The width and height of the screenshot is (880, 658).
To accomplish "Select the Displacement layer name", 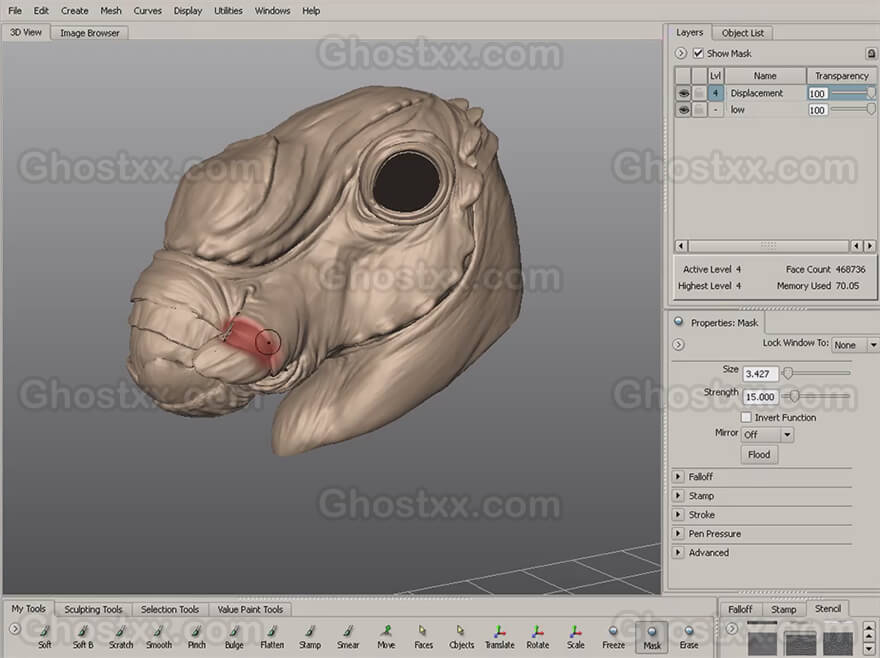I will point(757,93).
